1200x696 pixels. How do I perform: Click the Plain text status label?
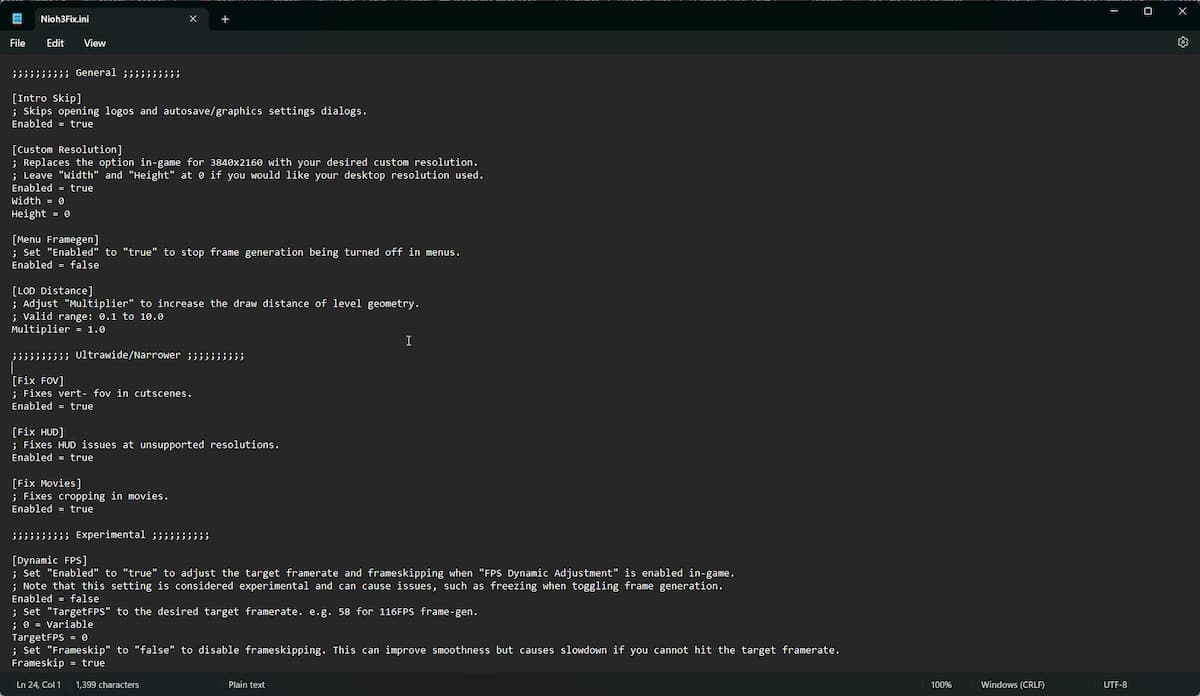pos(247,685)
